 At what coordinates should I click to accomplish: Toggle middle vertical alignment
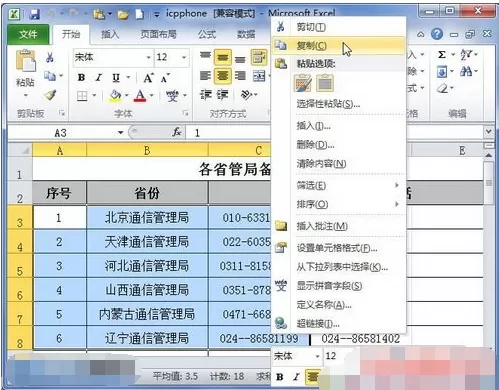223,58
